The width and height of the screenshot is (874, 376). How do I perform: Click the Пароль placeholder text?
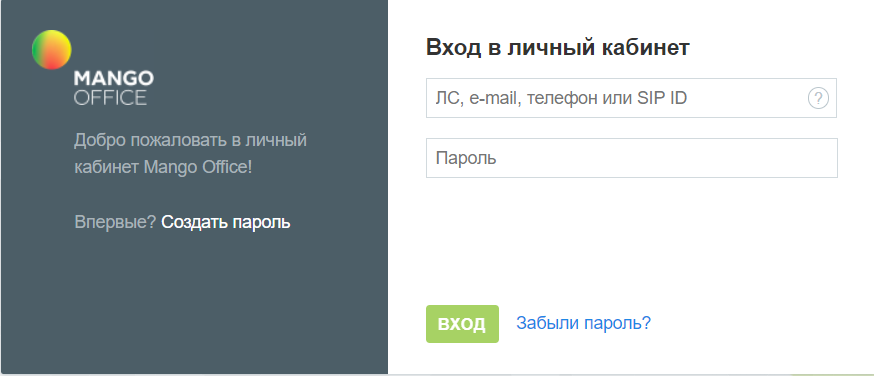(466, 159)
